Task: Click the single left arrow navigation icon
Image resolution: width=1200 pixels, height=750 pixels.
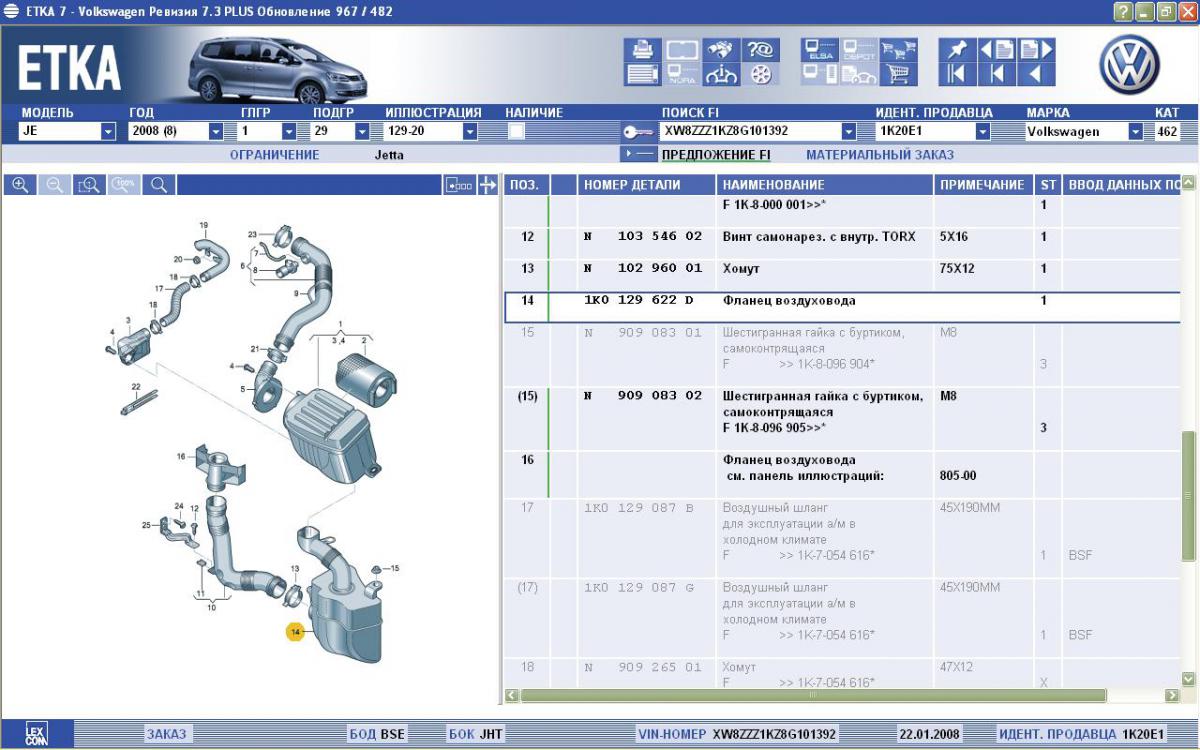Action: pyautogui.click(x=1036, y=74)
